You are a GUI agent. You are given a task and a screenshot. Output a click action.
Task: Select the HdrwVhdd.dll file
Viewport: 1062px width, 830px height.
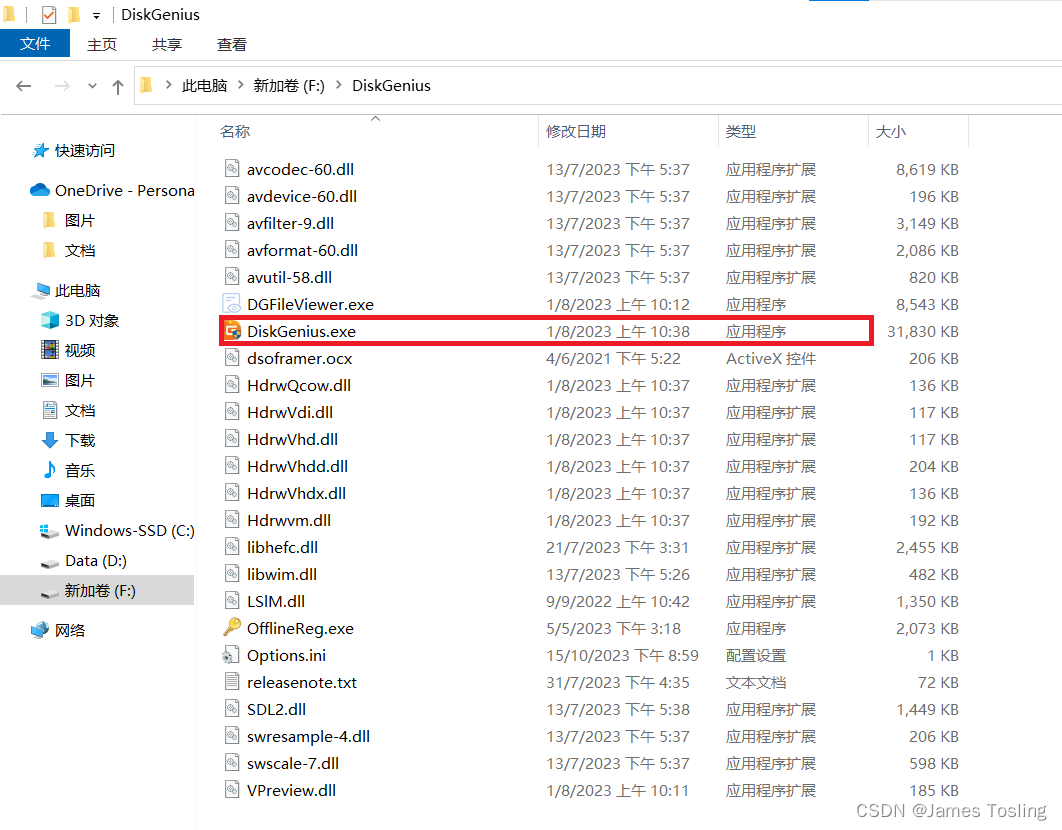297,467
